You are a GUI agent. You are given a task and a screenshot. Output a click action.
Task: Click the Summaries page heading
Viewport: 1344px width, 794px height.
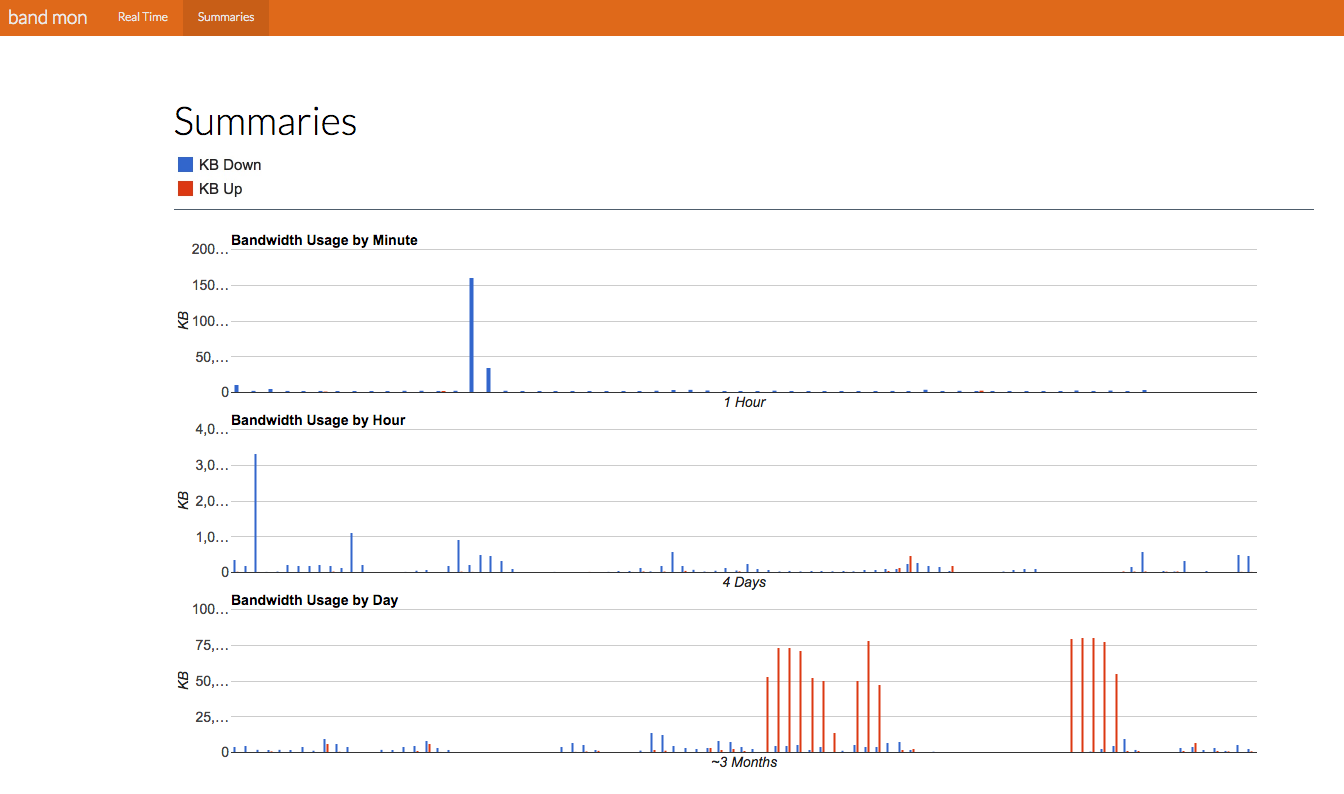[x=265, y=122]
